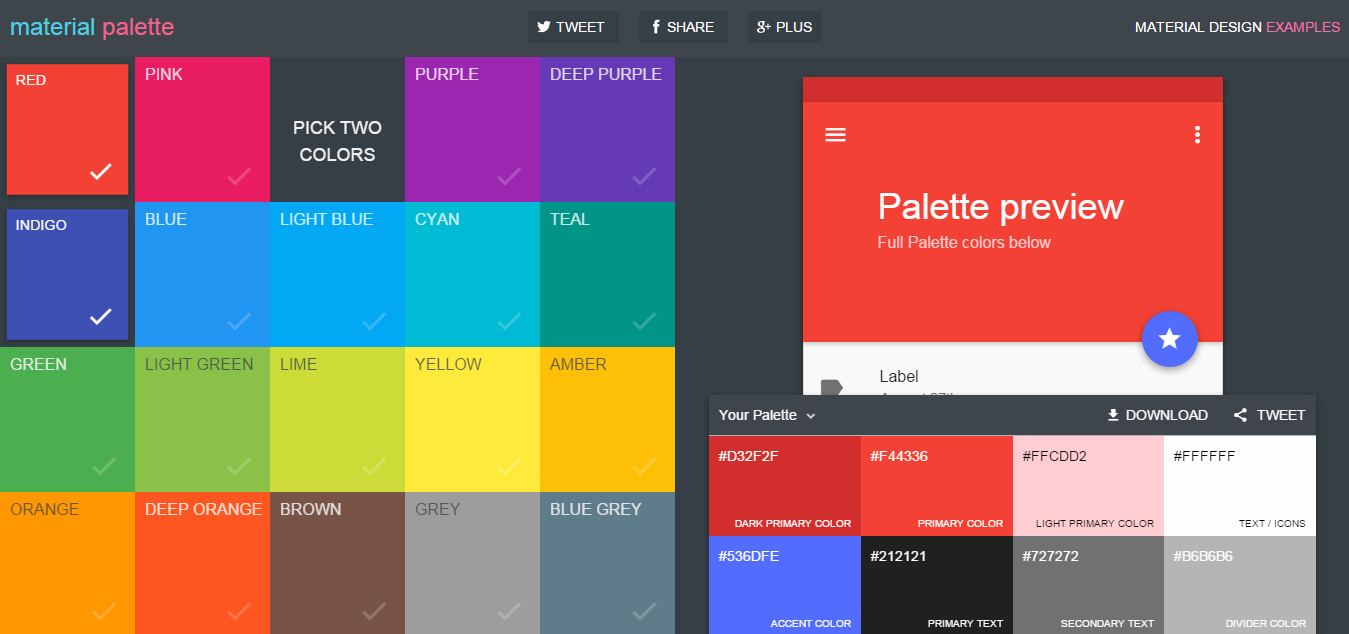Click the 'Palette preview' heading text
The image size is (1349, 634).
[x=1001, y=207]
